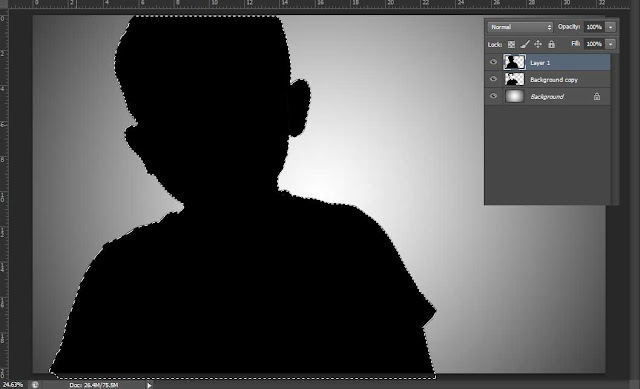The width and height of the screenshot is (640, 389).
Task: Toggle Lock all padlock icon
Action: 551,44
